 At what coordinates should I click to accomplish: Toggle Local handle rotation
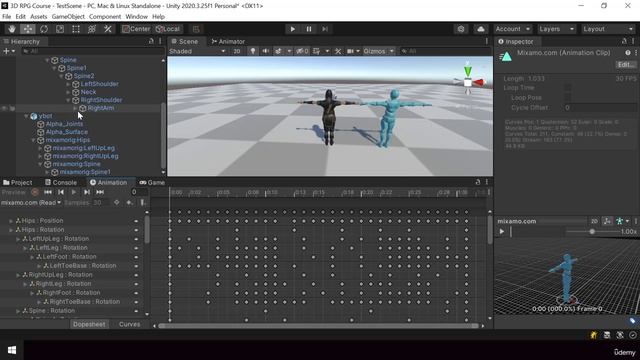pos(168,29)
